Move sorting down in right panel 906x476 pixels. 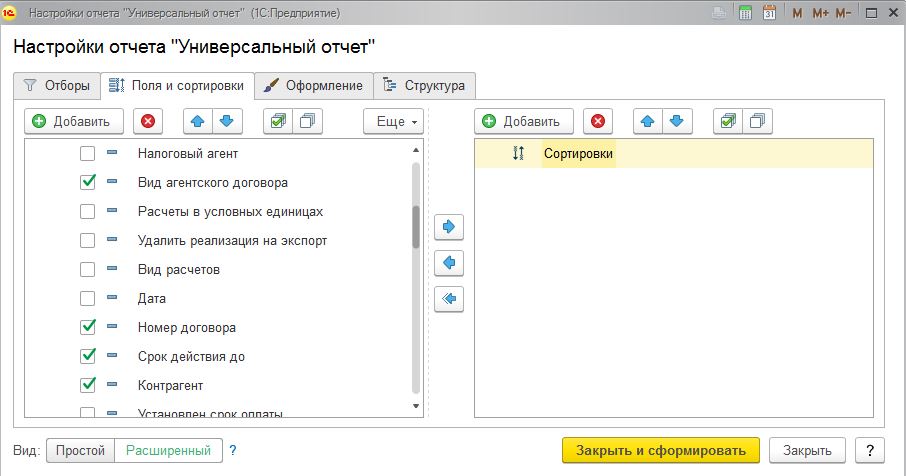click(x=677, y=121)
